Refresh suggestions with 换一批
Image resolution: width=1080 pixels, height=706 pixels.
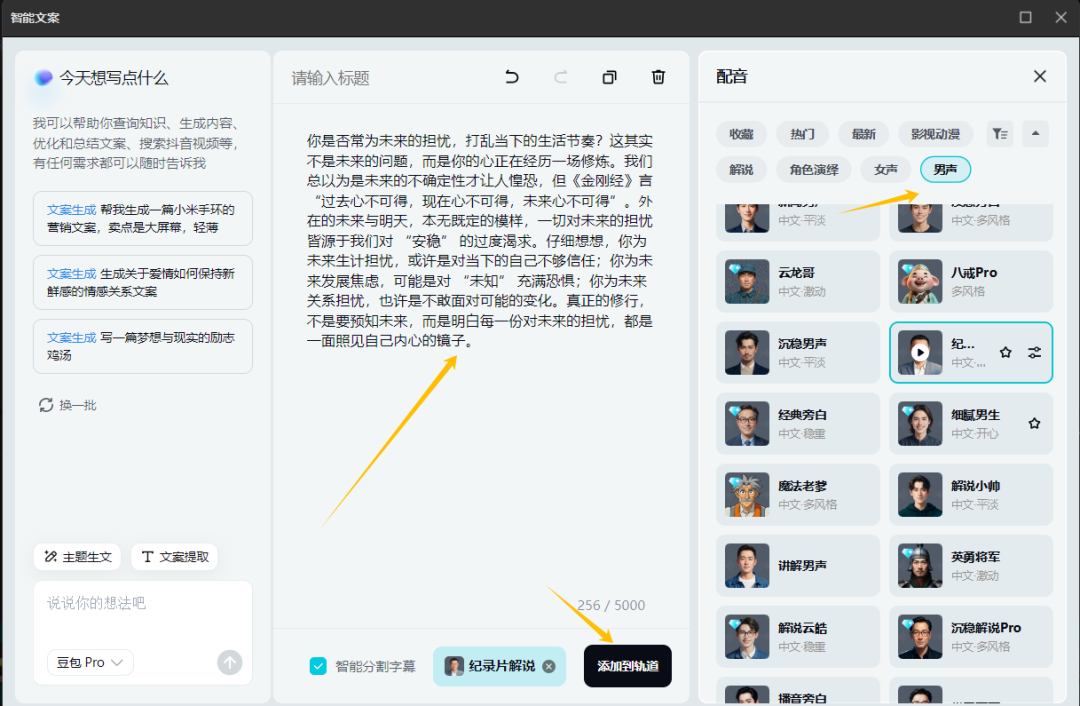68,405
